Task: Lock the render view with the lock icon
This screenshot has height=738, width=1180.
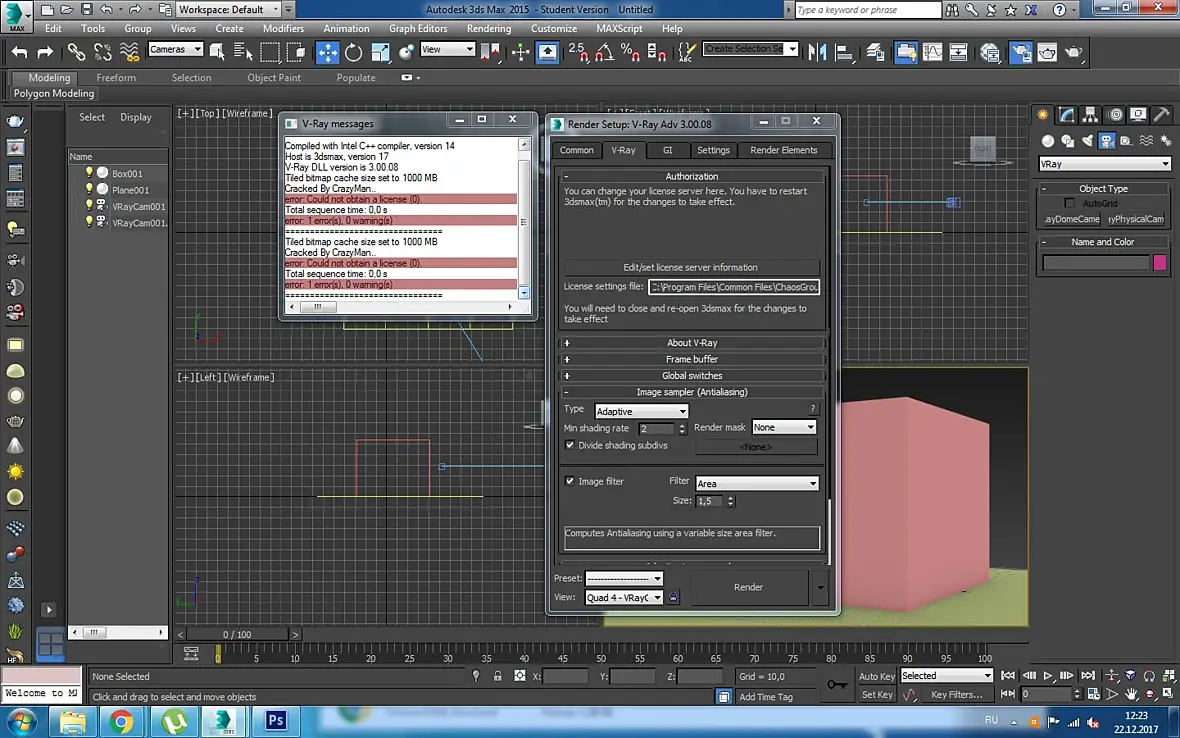Action: click(x=674, y=598)
